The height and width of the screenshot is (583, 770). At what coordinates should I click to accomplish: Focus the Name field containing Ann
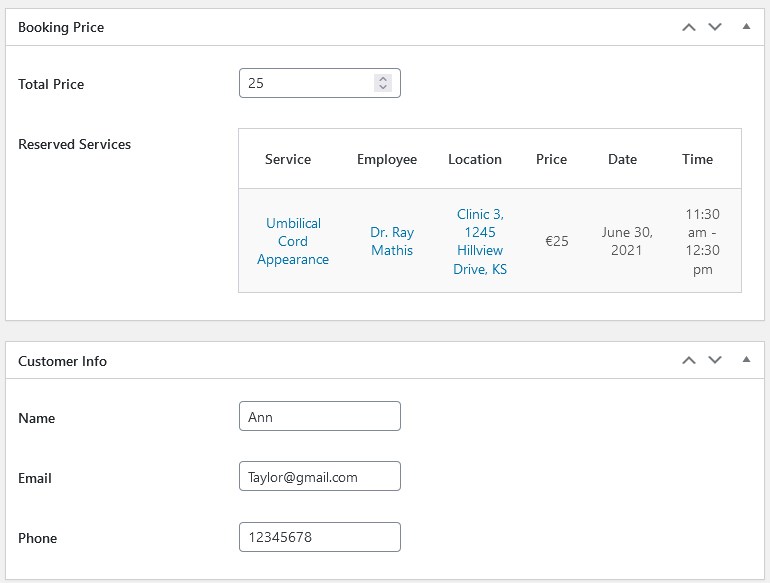click(x=320, y=416)
